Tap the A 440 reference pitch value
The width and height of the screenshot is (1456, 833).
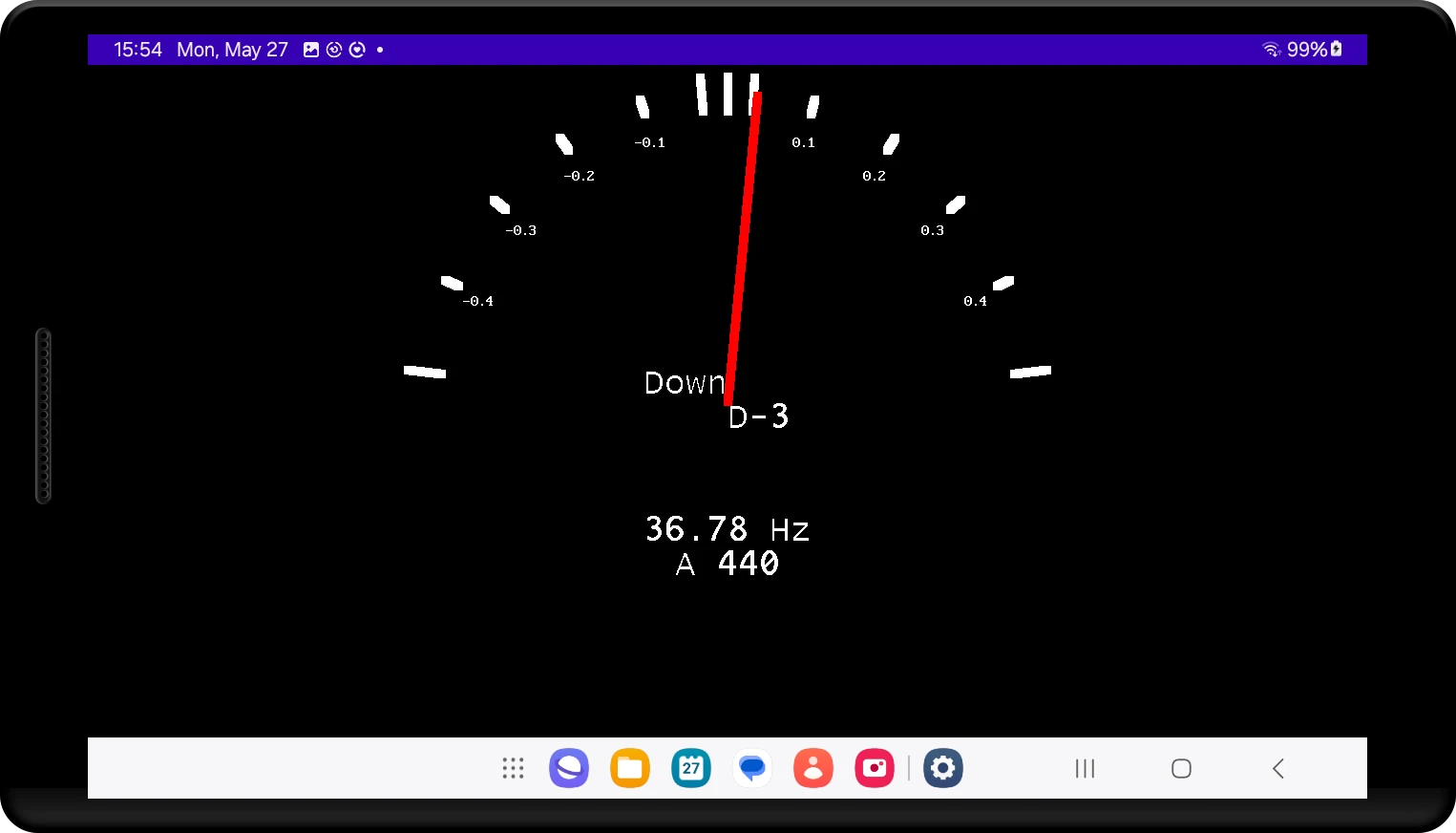(x=728, y=565)
